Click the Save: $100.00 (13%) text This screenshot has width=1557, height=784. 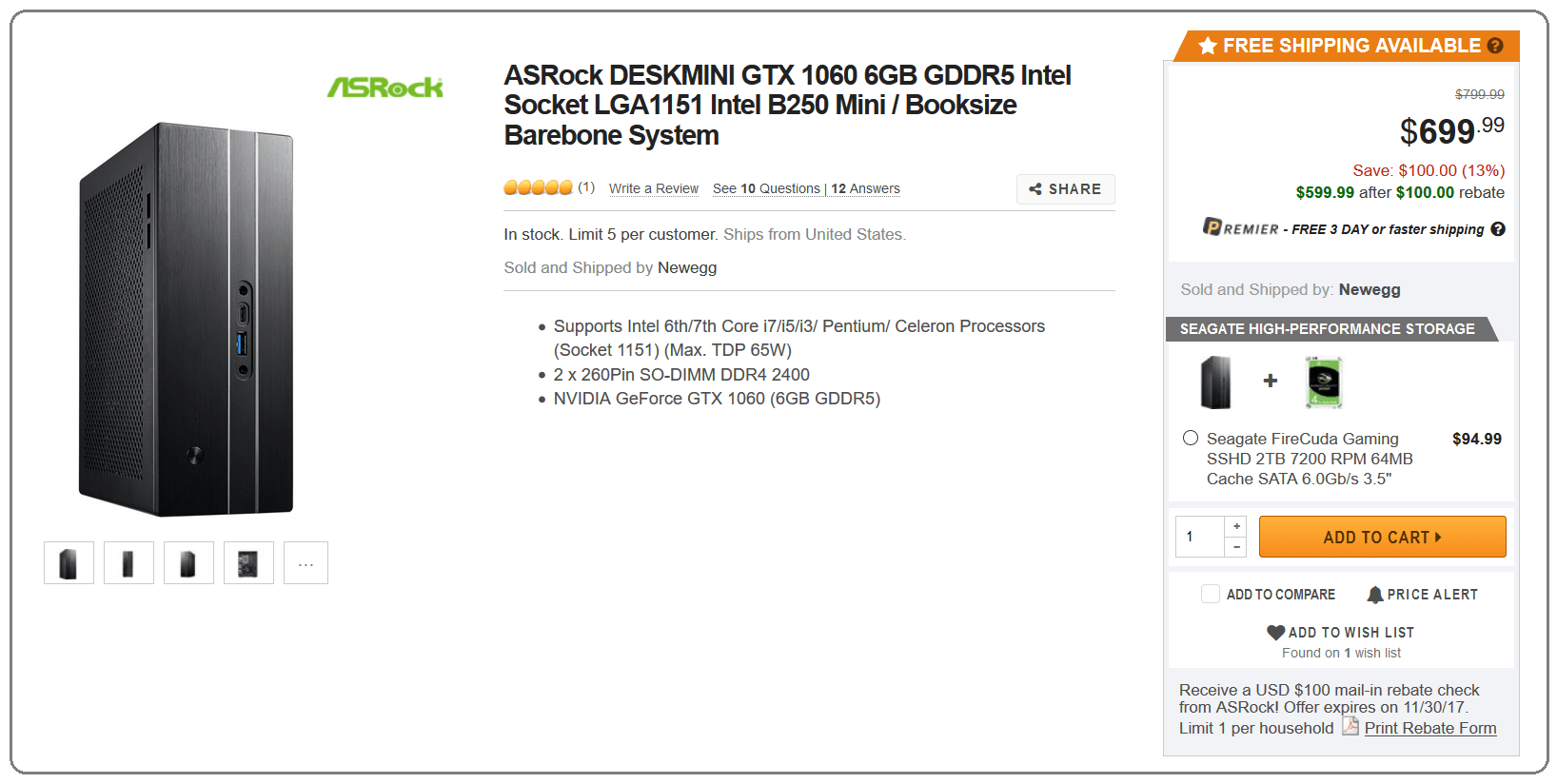[x=1429, y=170]
